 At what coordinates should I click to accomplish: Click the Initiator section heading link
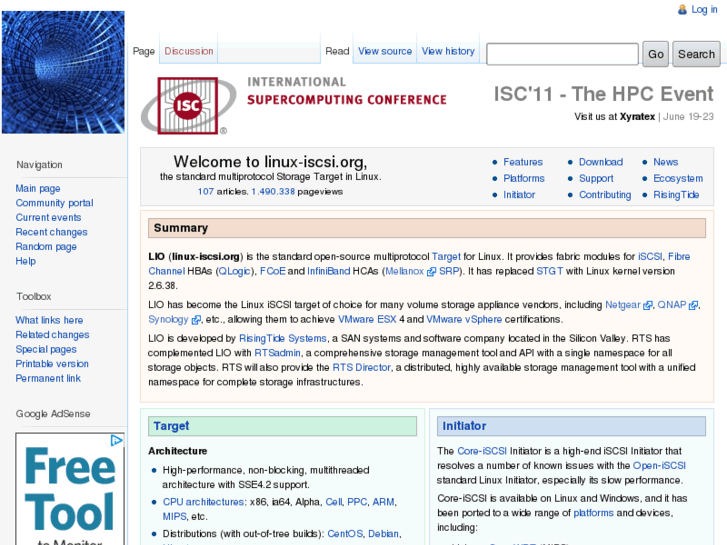464,426
